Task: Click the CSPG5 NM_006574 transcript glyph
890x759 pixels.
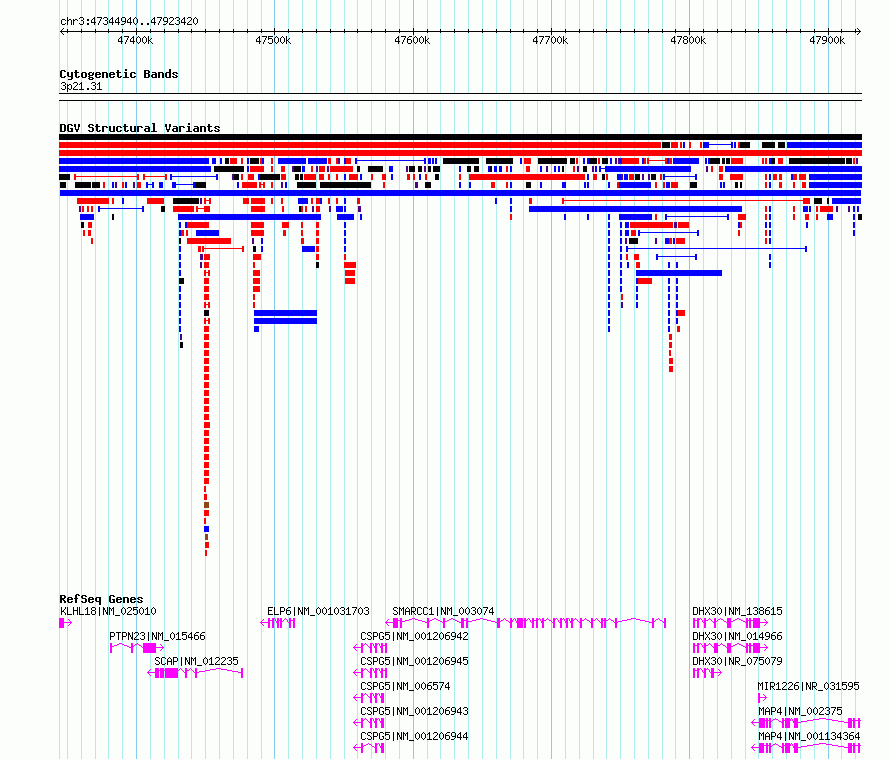Action: (x=369, y=698)
